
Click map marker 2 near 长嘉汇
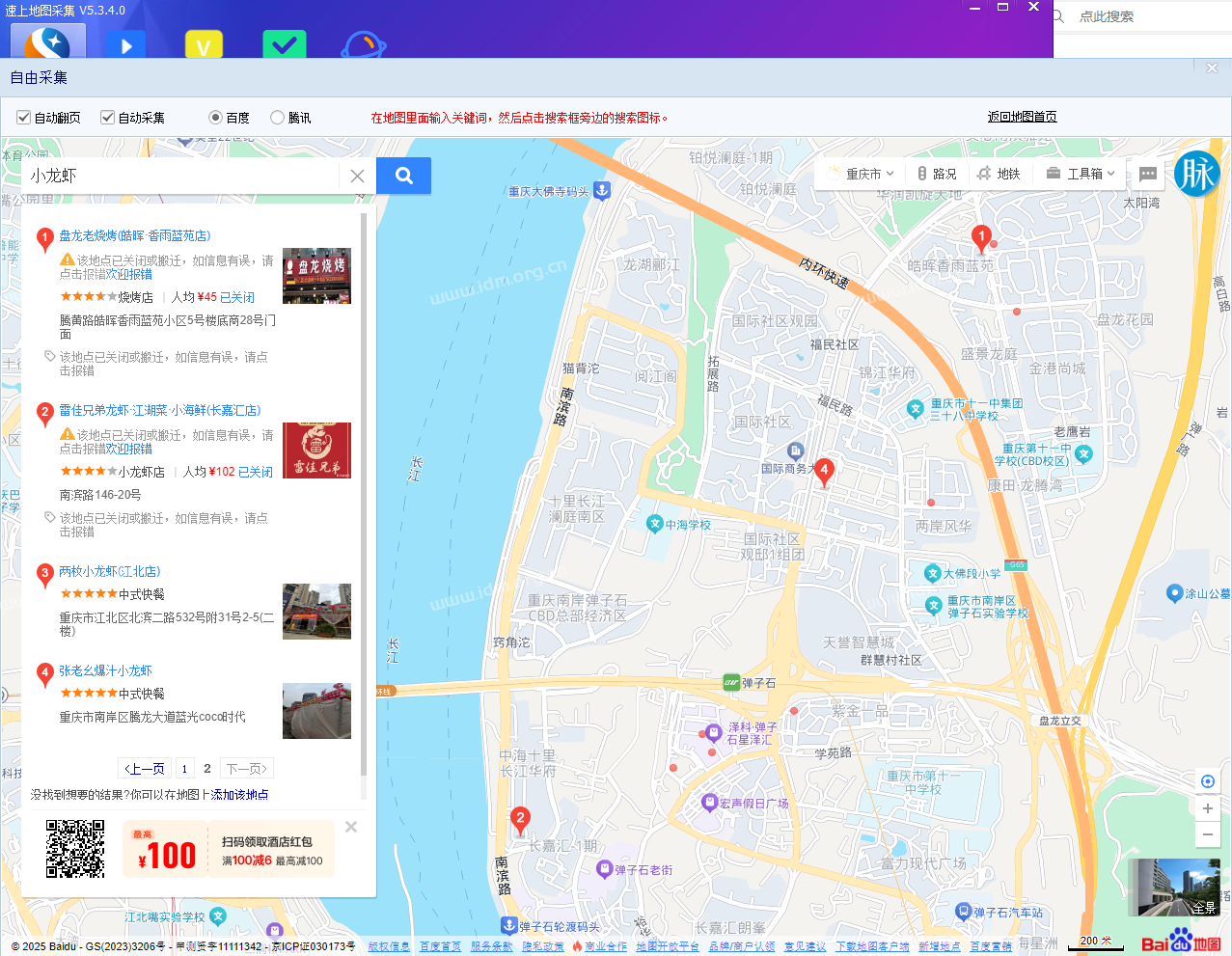tap(520, 820)
